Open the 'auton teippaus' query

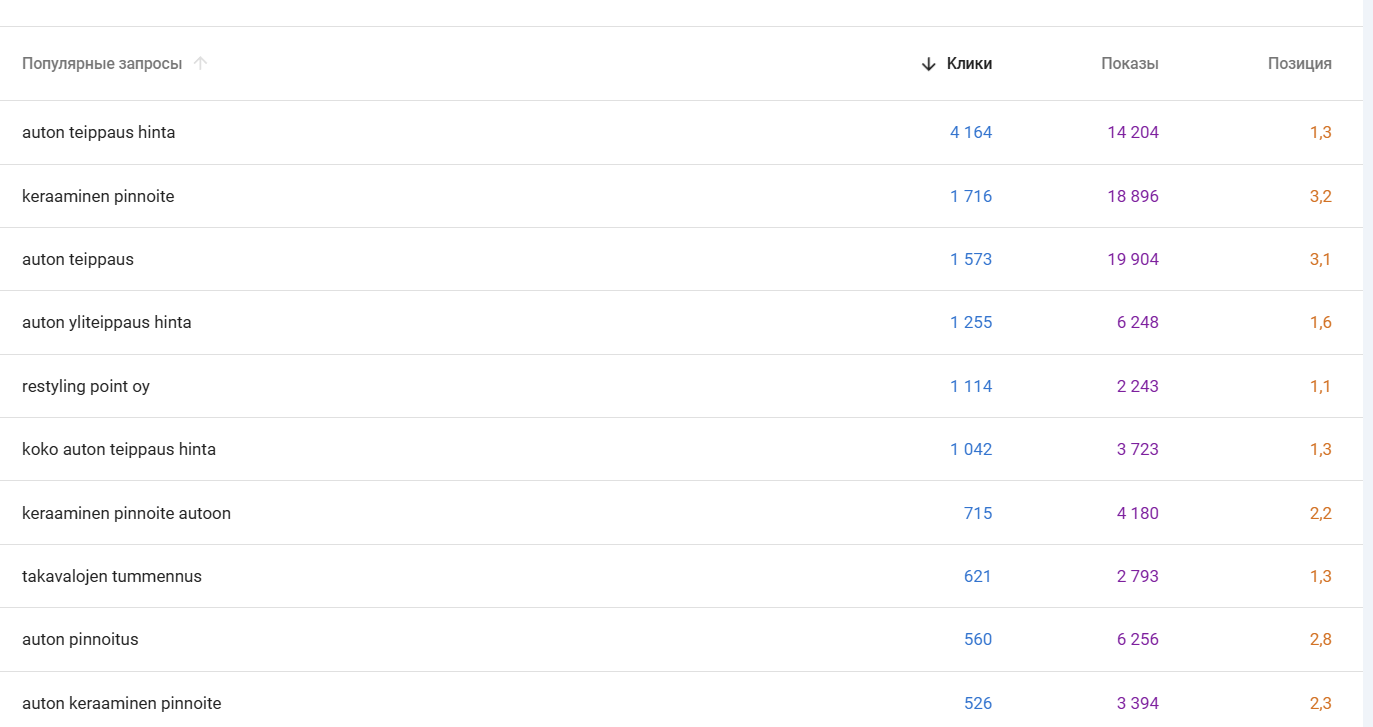78,260
